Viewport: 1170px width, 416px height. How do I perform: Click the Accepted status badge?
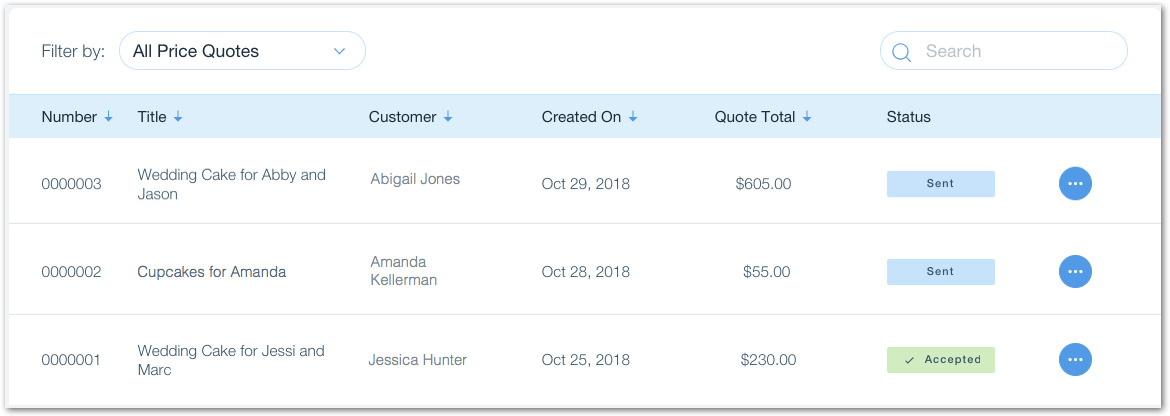[940, 359]
